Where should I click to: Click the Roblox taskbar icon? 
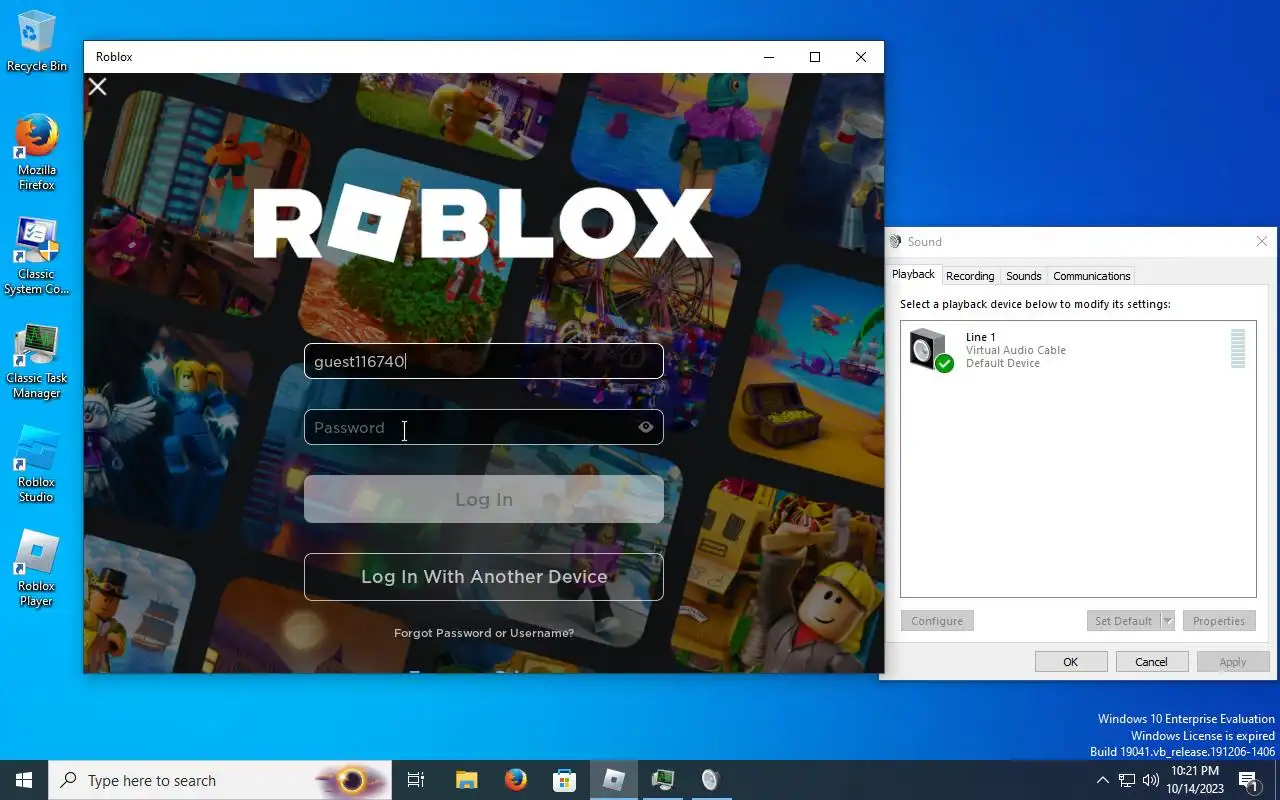pos(614,780)
